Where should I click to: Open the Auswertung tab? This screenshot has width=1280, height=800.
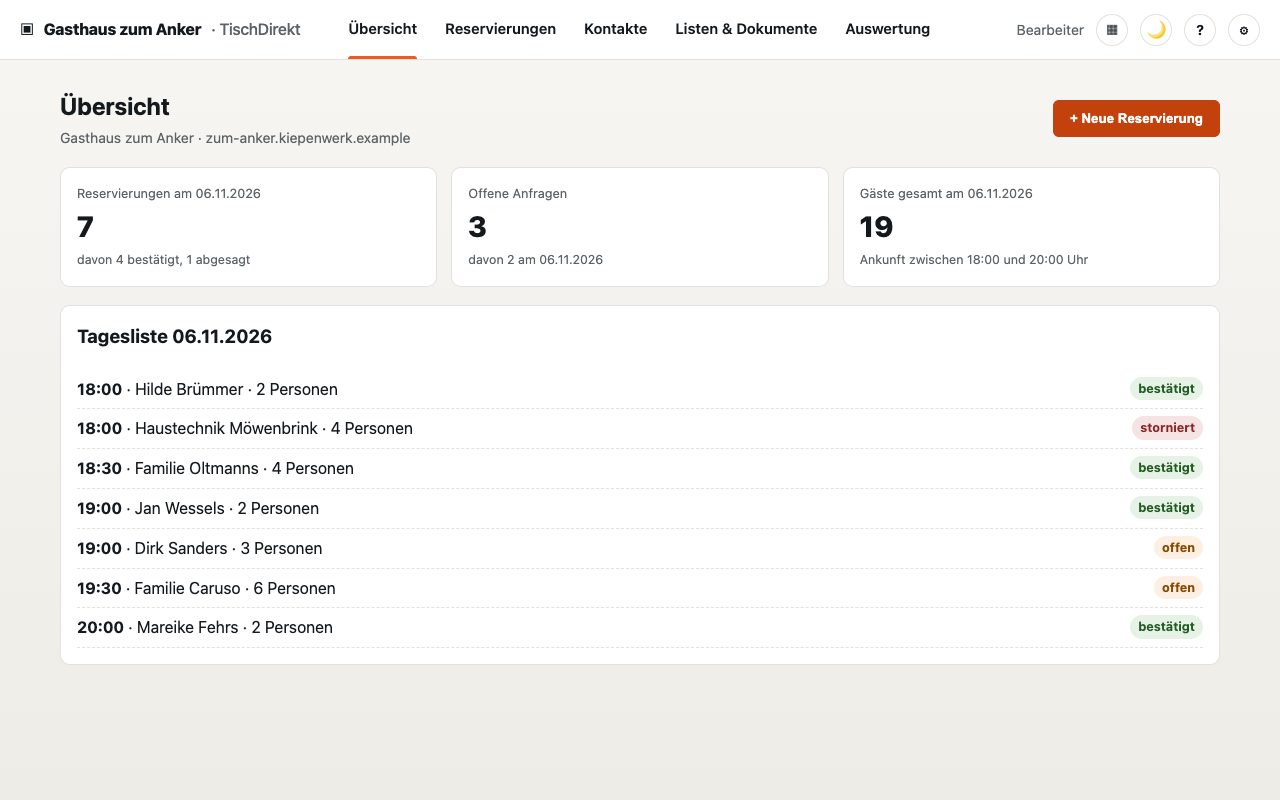[887, 29]
